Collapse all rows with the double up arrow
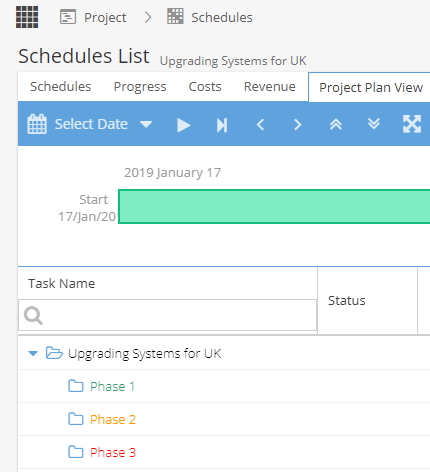 click(x=336, y=124)
